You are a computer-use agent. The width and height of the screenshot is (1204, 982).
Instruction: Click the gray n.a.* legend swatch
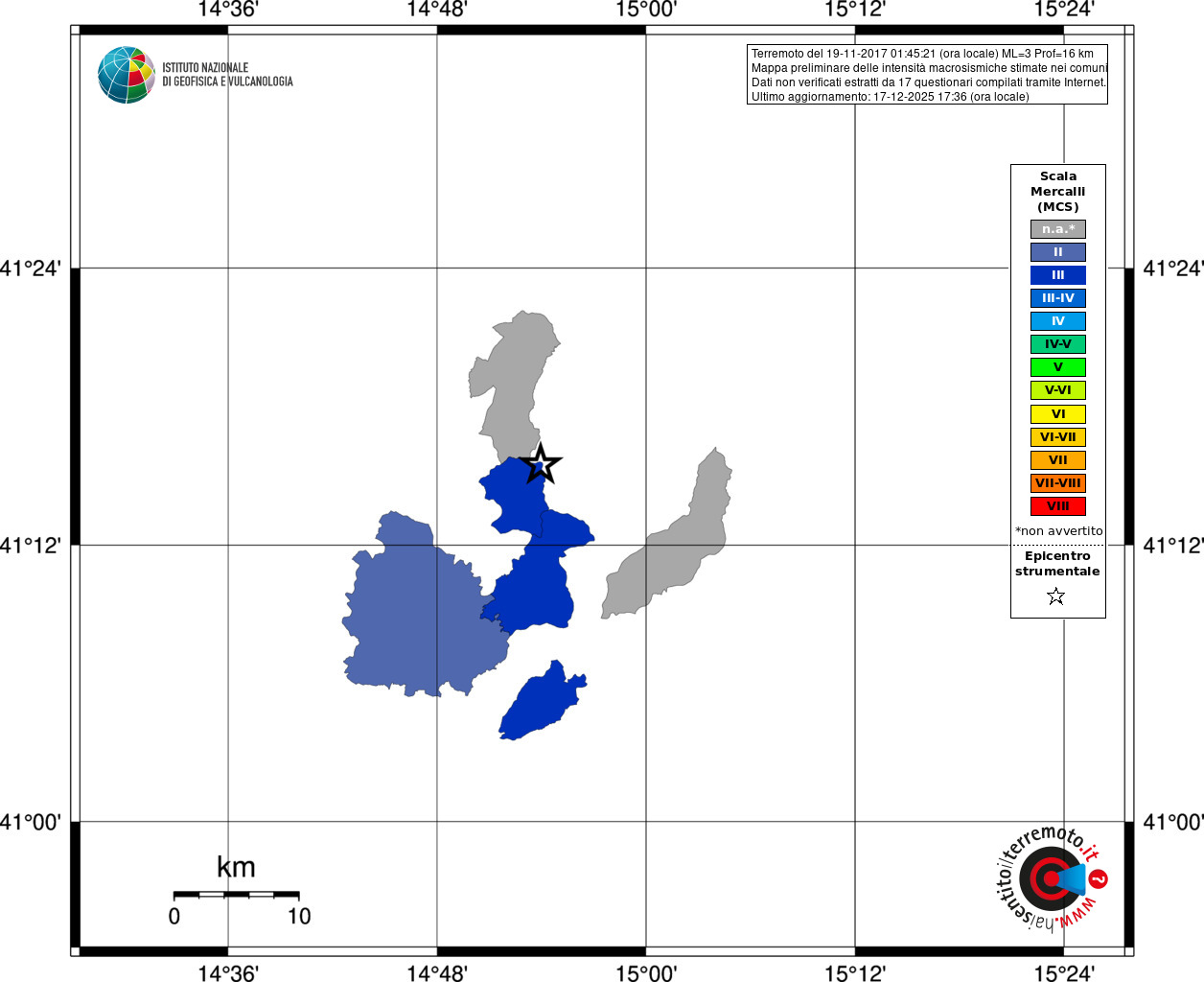pyautogui.click(x=1058, y=229)
